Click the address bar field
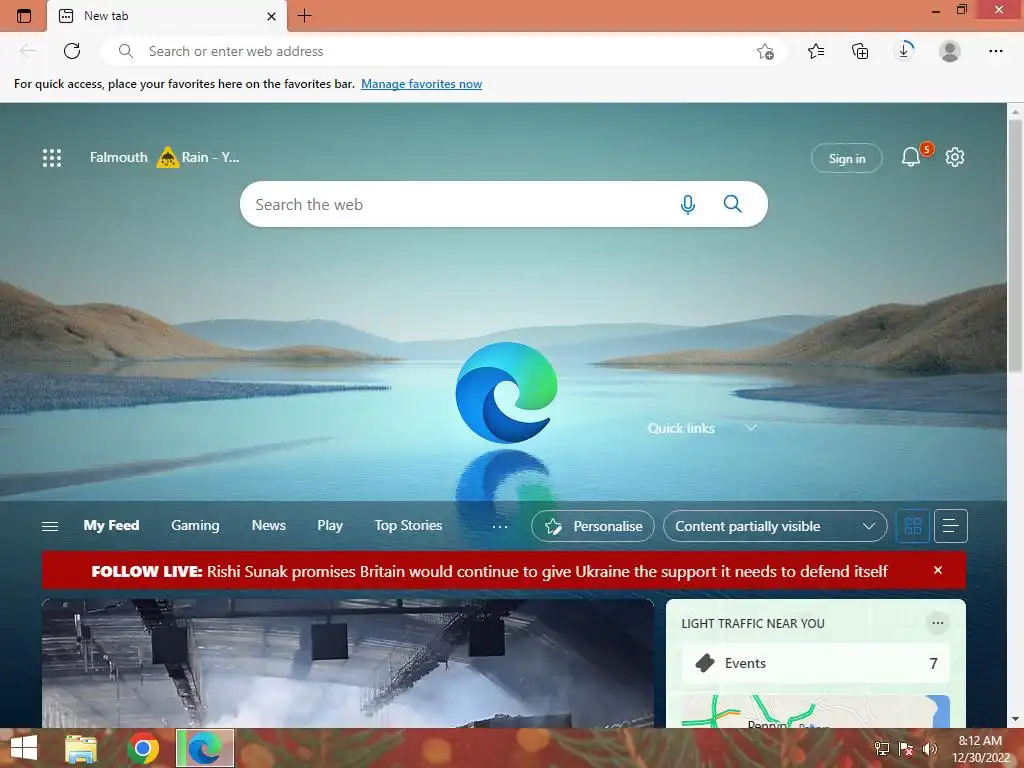 pyautogui.click(x=444, y=51)
